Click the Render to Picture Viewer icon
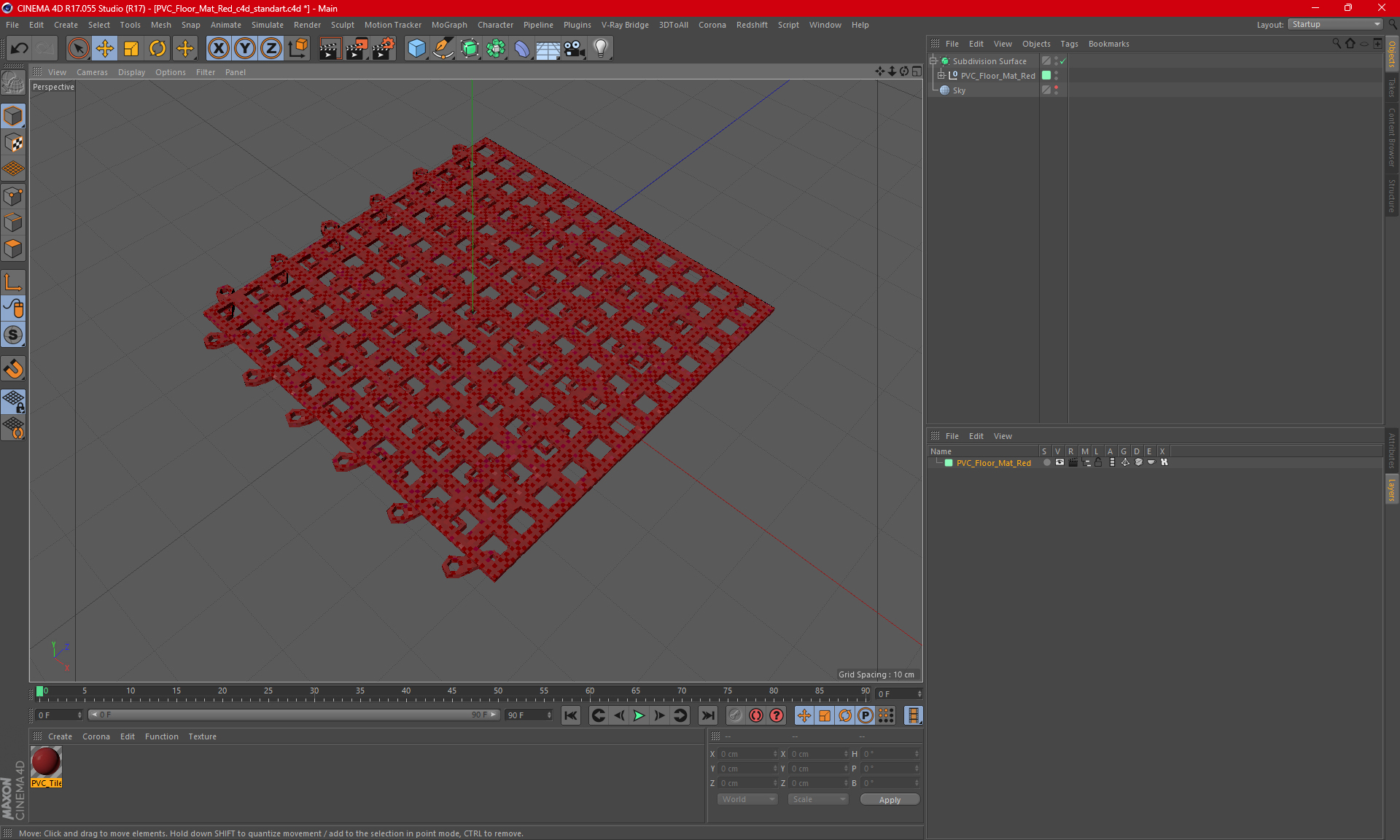 point(357,49)
